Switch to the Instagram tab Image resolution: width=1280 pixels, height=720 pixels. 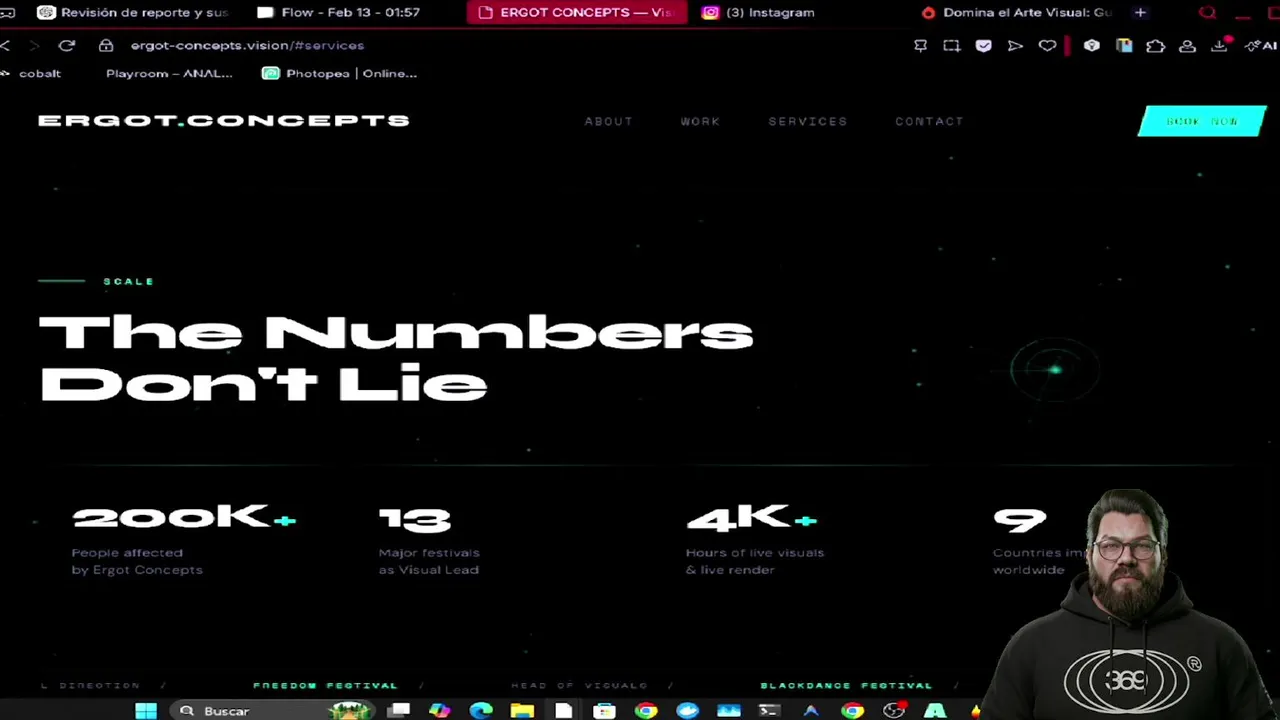(x=760, y=13)
